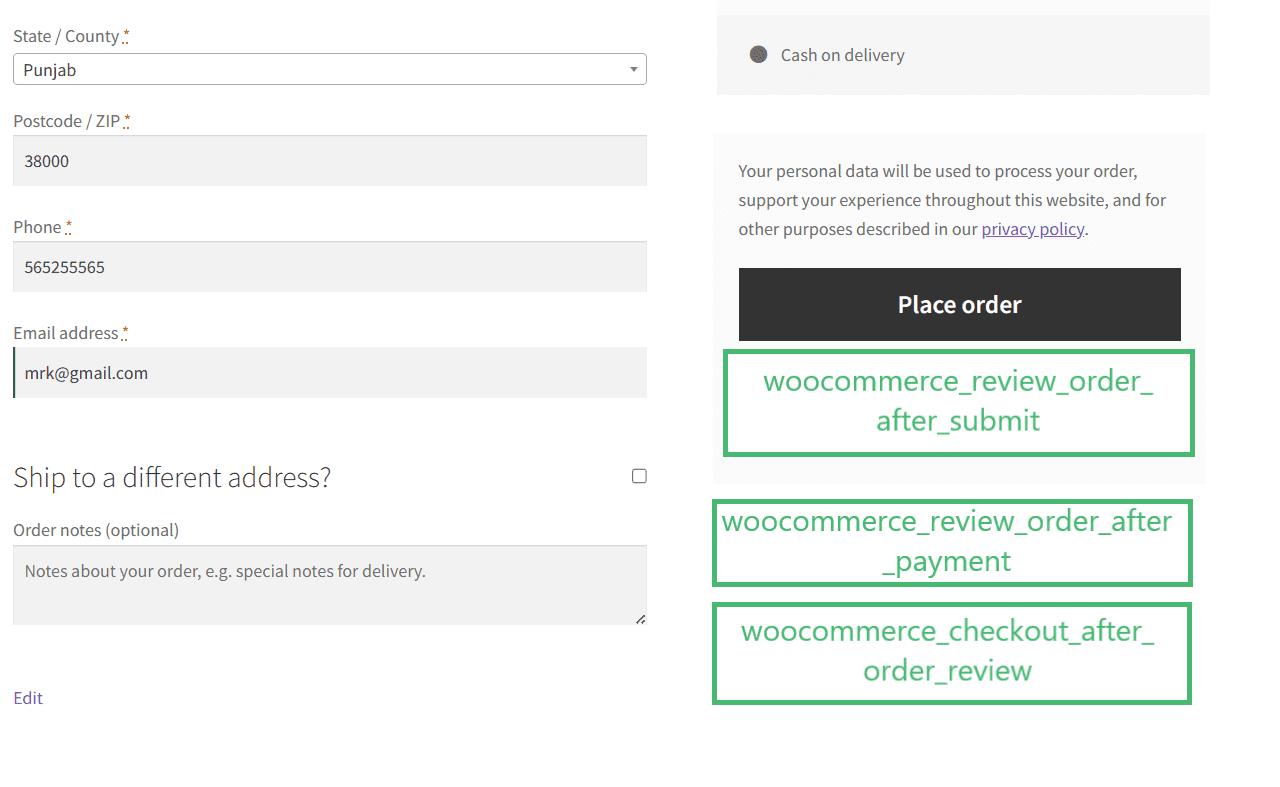Focus the Postcode / ZIP field containing 38000
Viewport: 1280px width, 787px height.
pos(329,161)
